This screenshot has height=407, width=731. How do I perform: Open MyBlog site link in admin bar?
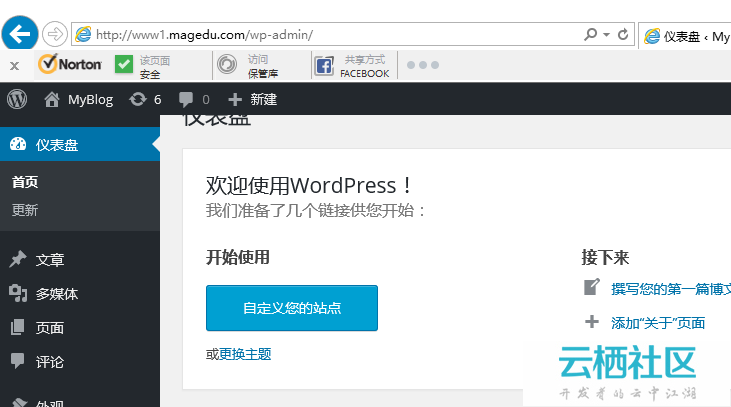pos(78,99)
